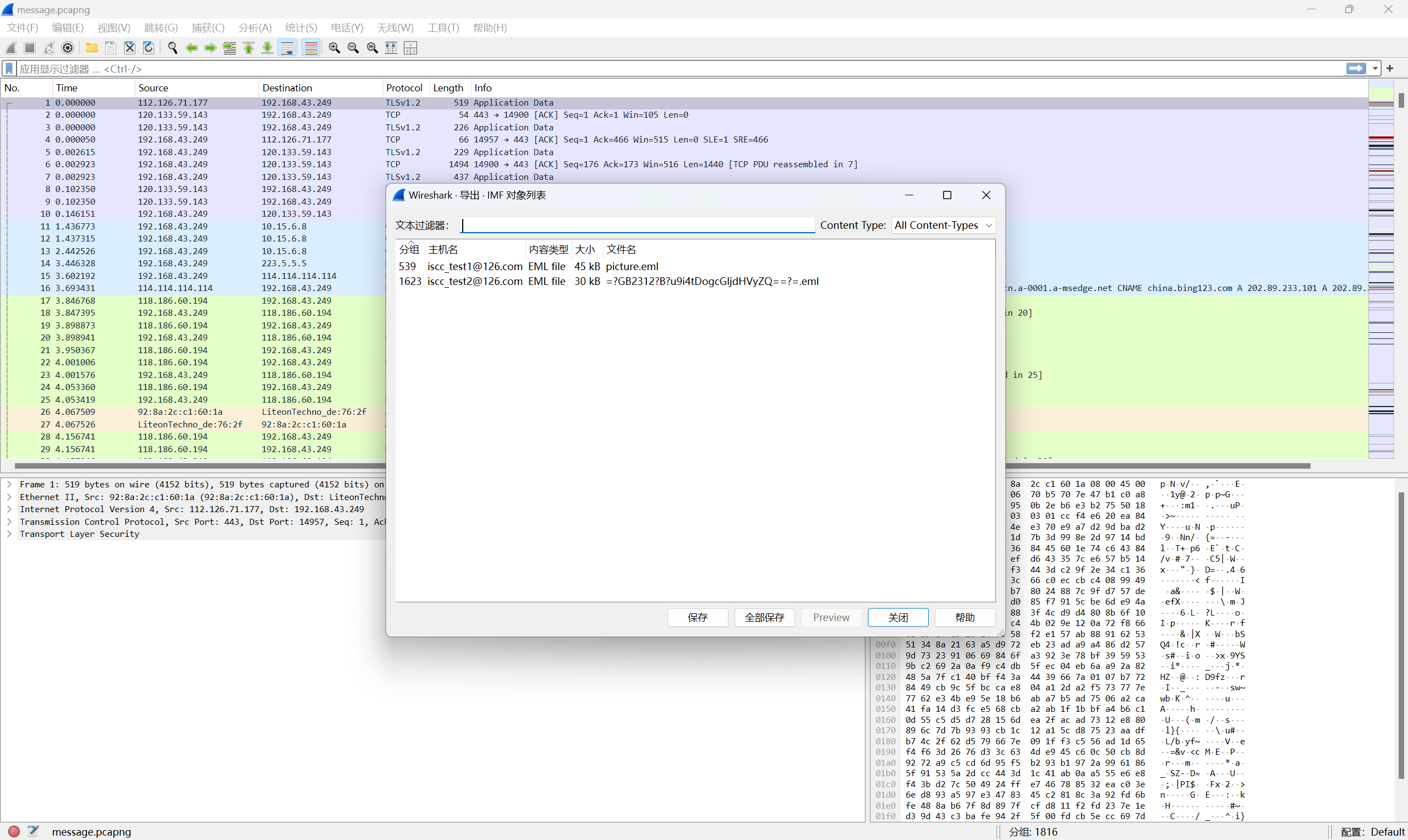The height and width of the screenshot is (840, 1408).
Task: Sort packet list by Source column
Action: click(x=196, y=87)
